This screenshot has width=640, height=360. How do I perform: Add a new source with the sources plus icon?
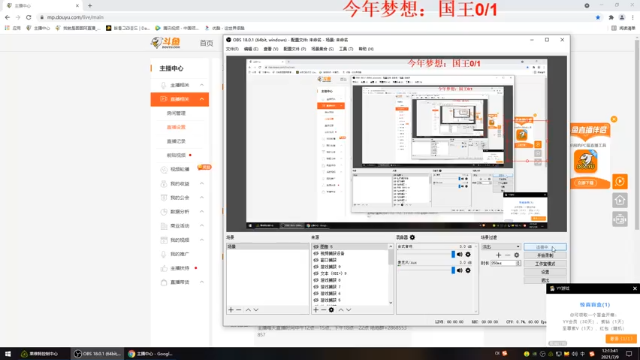click(x=316, y=310)
